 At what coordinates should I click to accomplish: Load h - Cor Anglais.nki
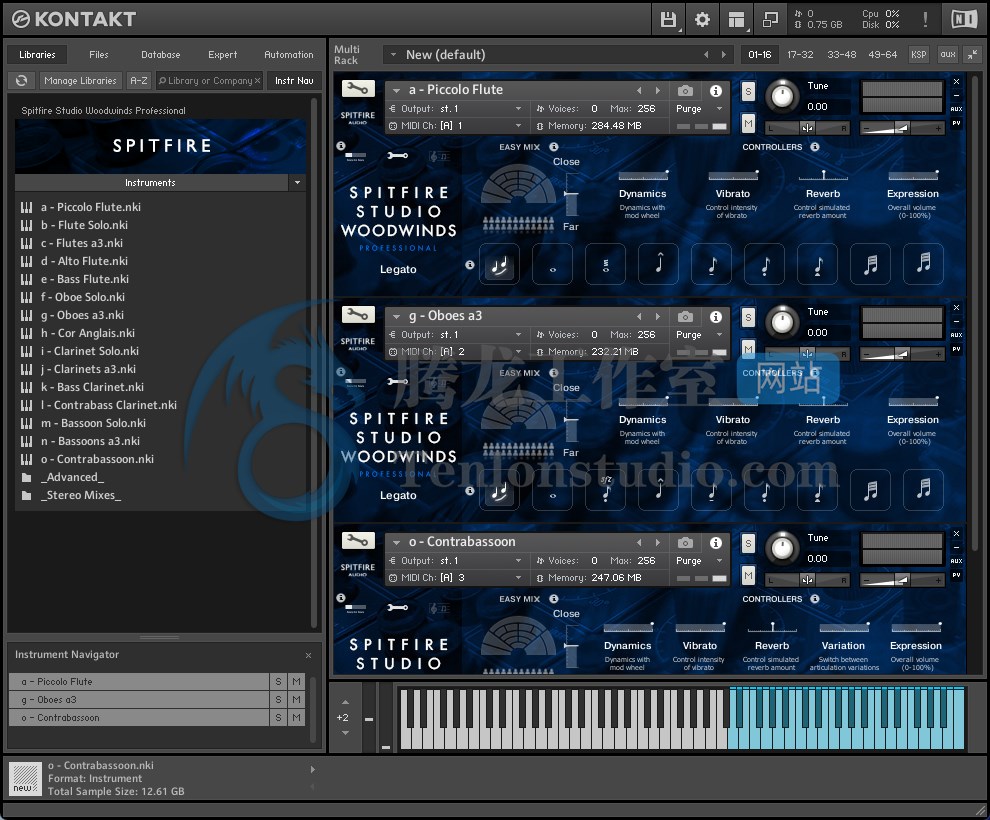click(88, 333)
